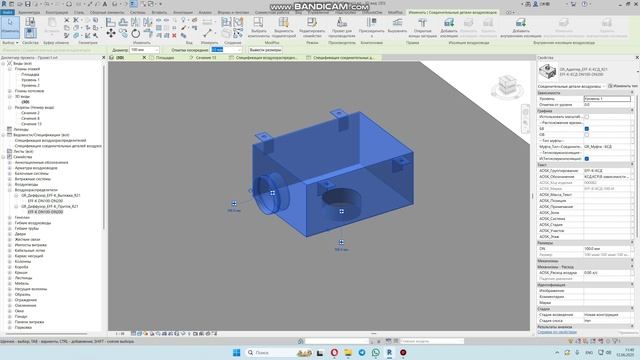This screenshot has height=360, width=640.
Task: Open the Выбор panel dropdown
Action: (x=10, y=42)
